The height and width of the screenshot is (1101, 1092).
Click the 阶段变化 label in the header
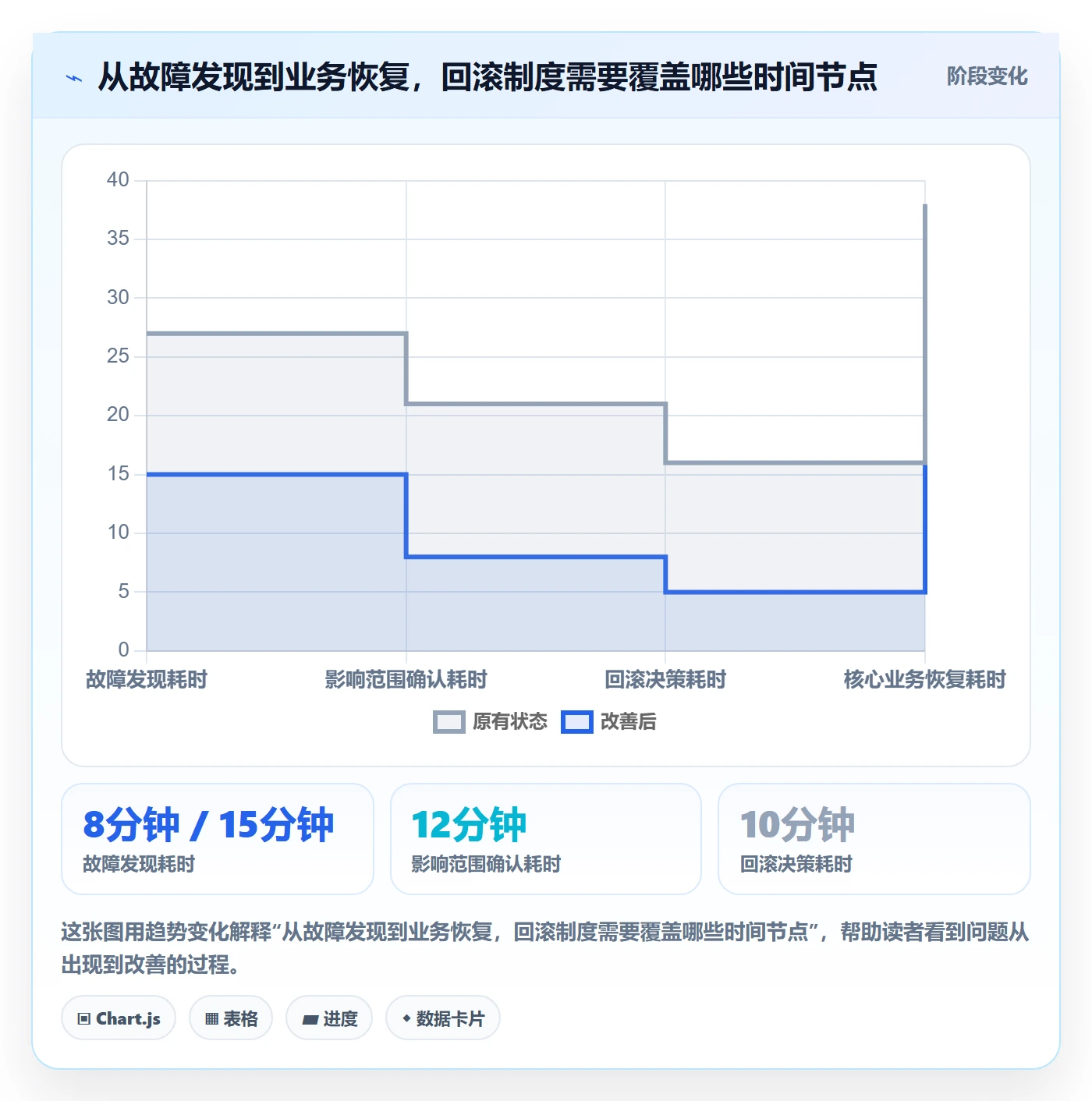point(987,76)
